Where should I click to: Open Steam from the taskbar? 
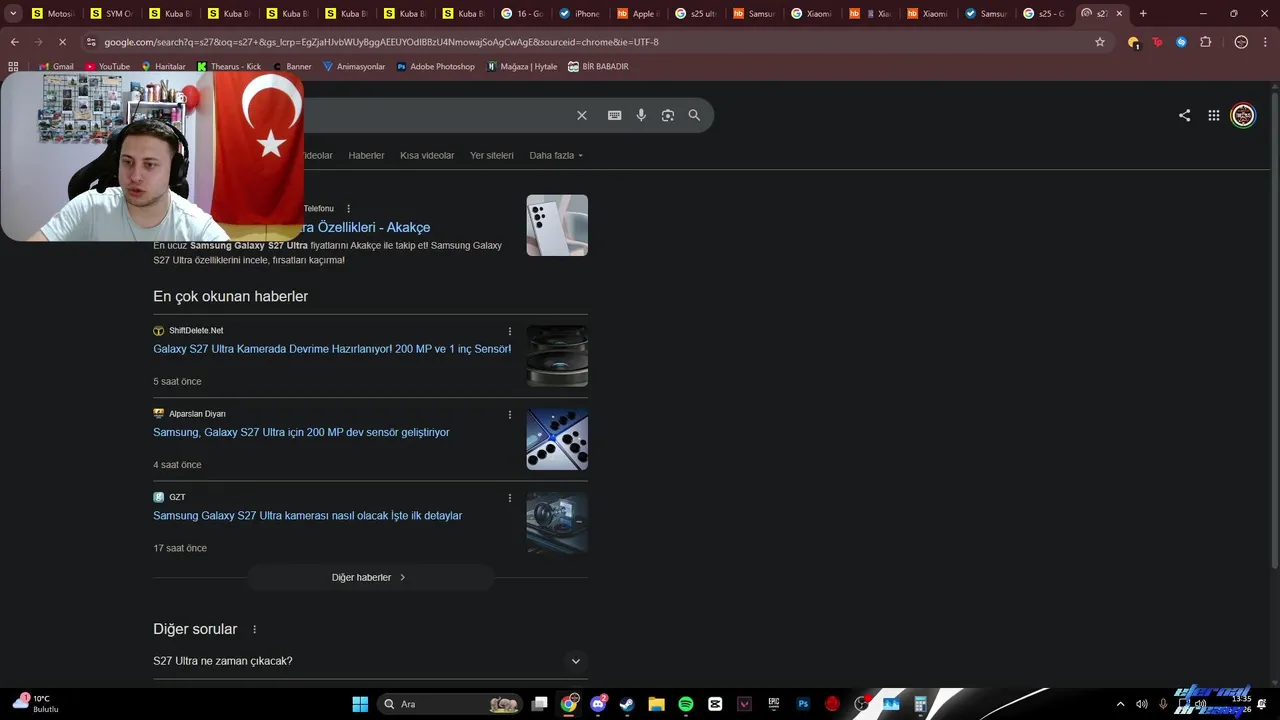627,704
